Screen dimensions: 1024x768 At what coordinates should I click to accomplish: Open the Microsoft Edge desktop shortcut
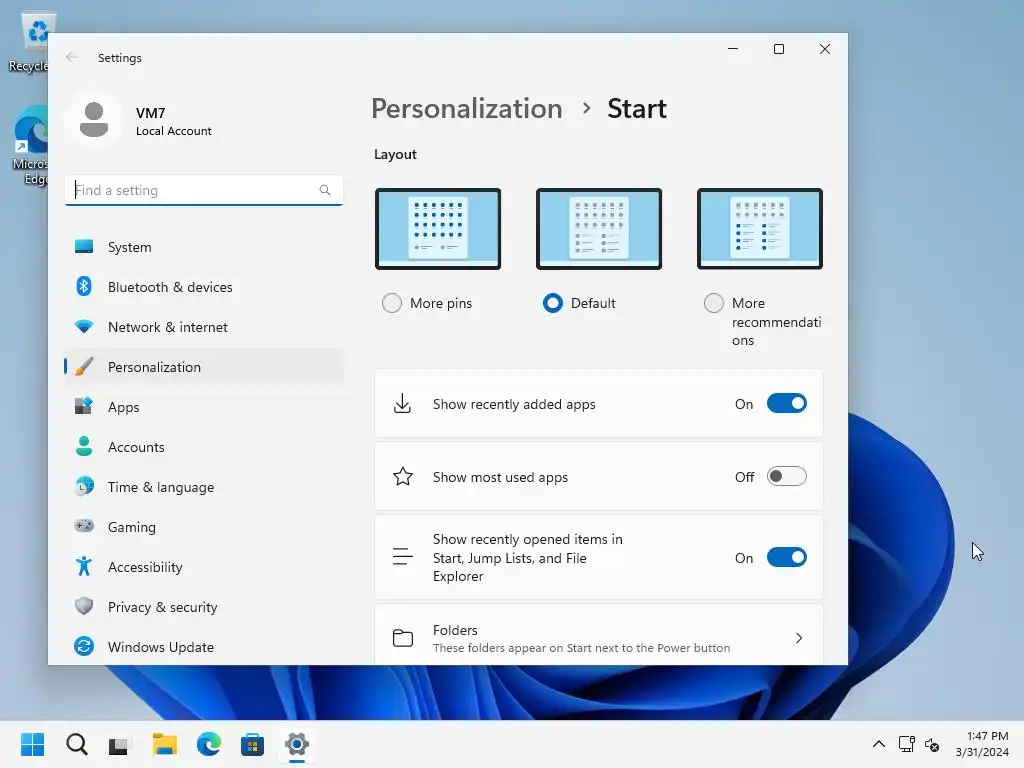click(x=31, y=146)
